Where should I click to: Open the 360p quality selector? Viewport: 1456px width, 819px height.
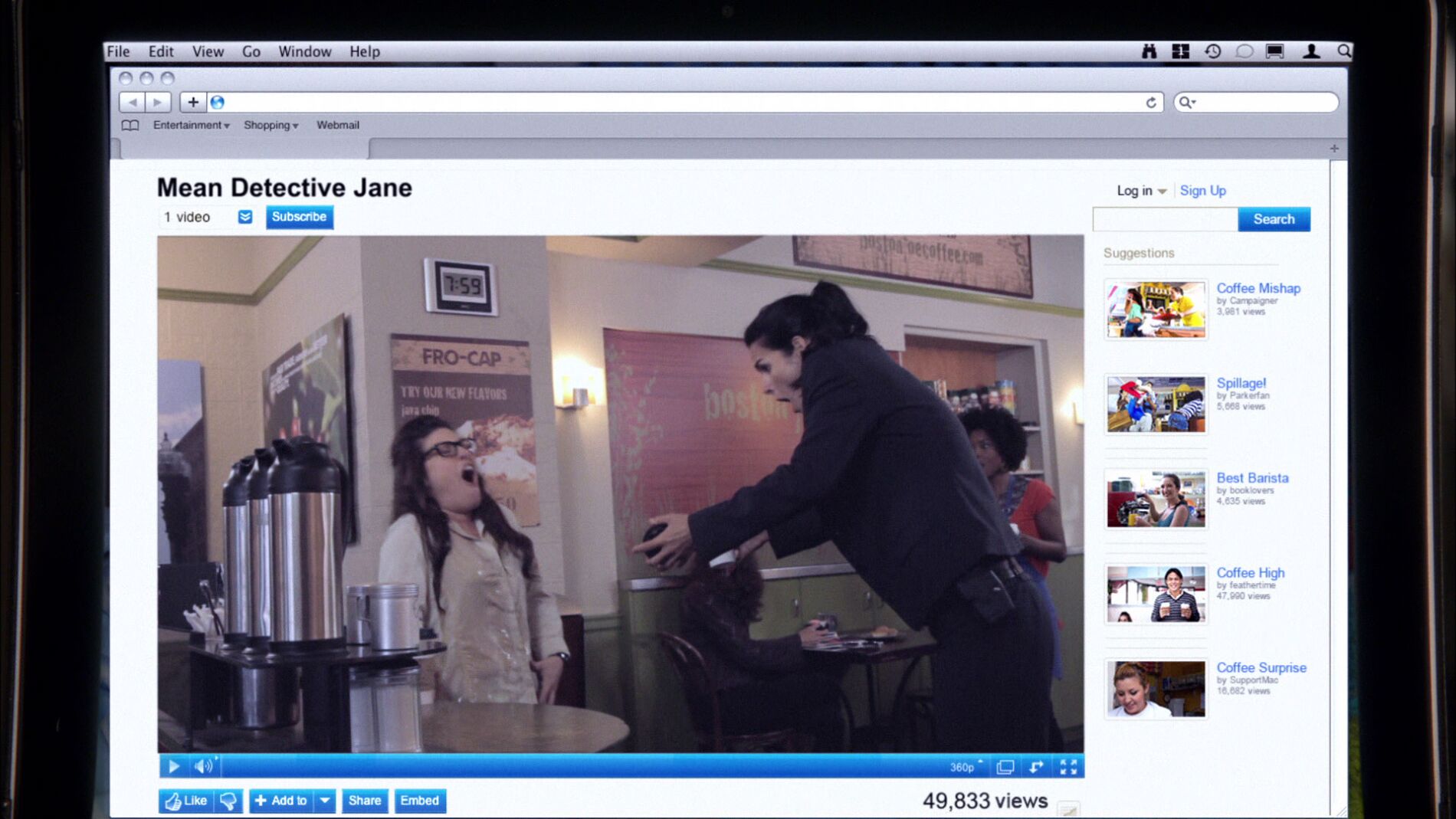pyautogui.click(x=965, y=767)
